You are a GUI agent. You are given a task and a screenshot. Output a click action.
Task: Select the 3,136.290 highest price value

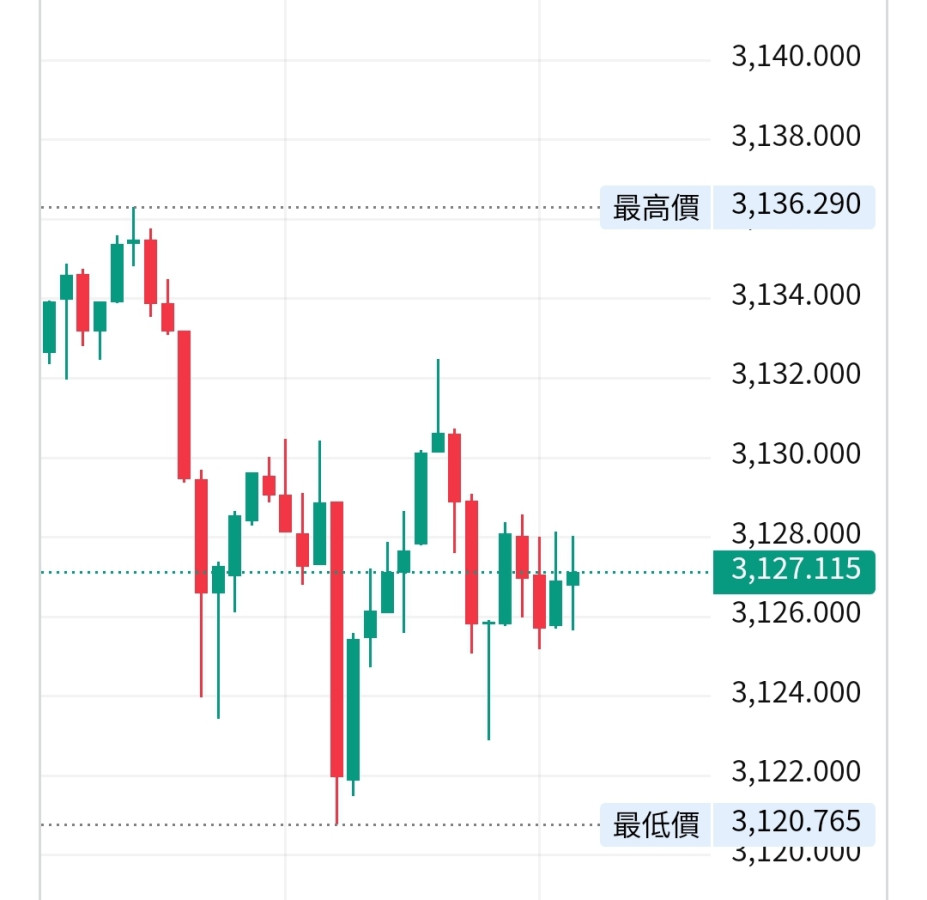pyautogui.click(x=795, y=205)
